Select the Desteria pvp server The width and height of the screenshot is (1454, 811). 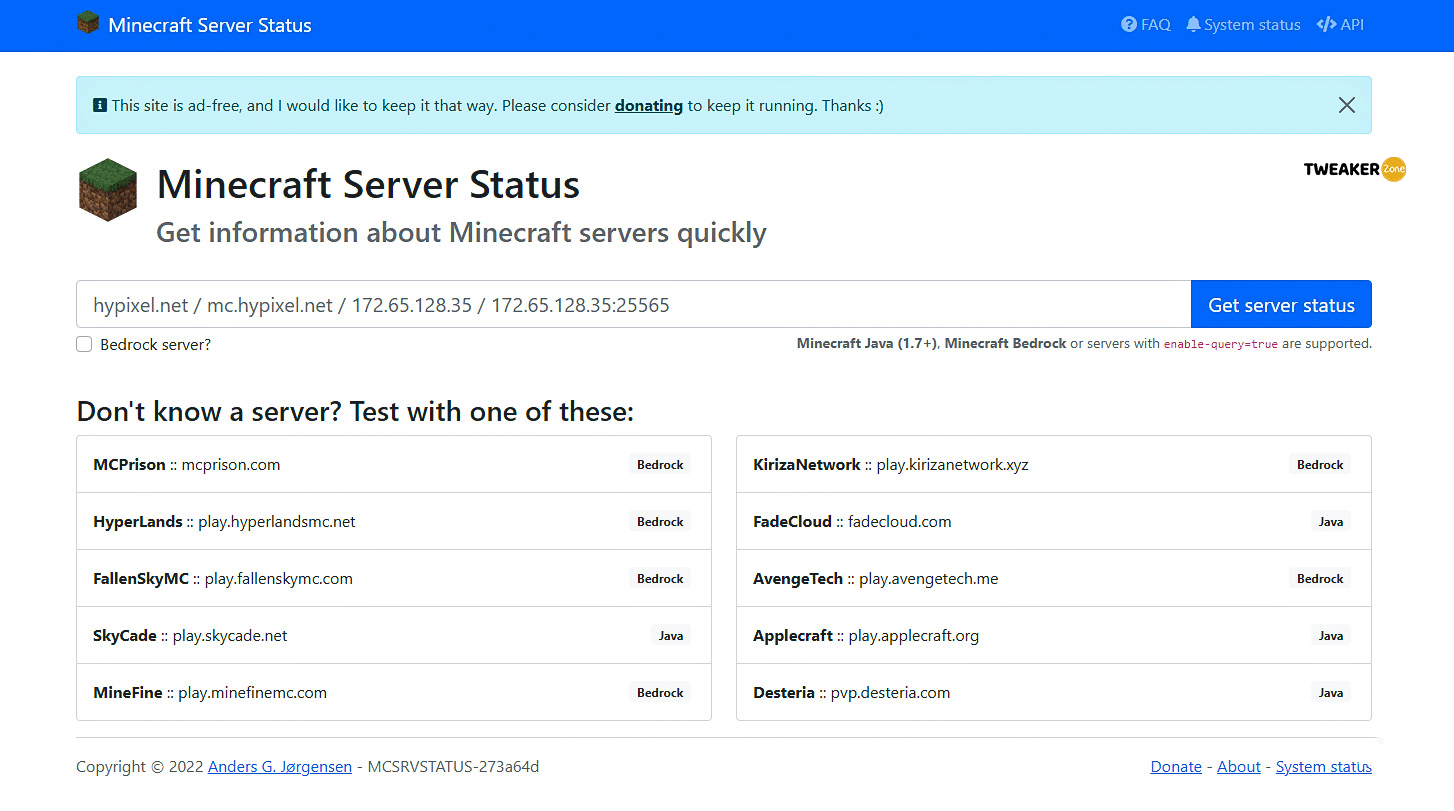pos(1053,692)
